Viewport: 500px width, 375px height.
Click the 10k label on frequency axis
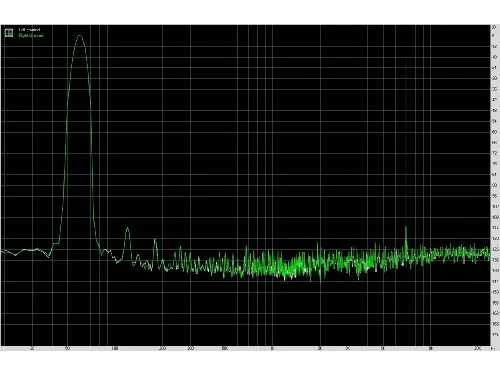click(430, 349)
